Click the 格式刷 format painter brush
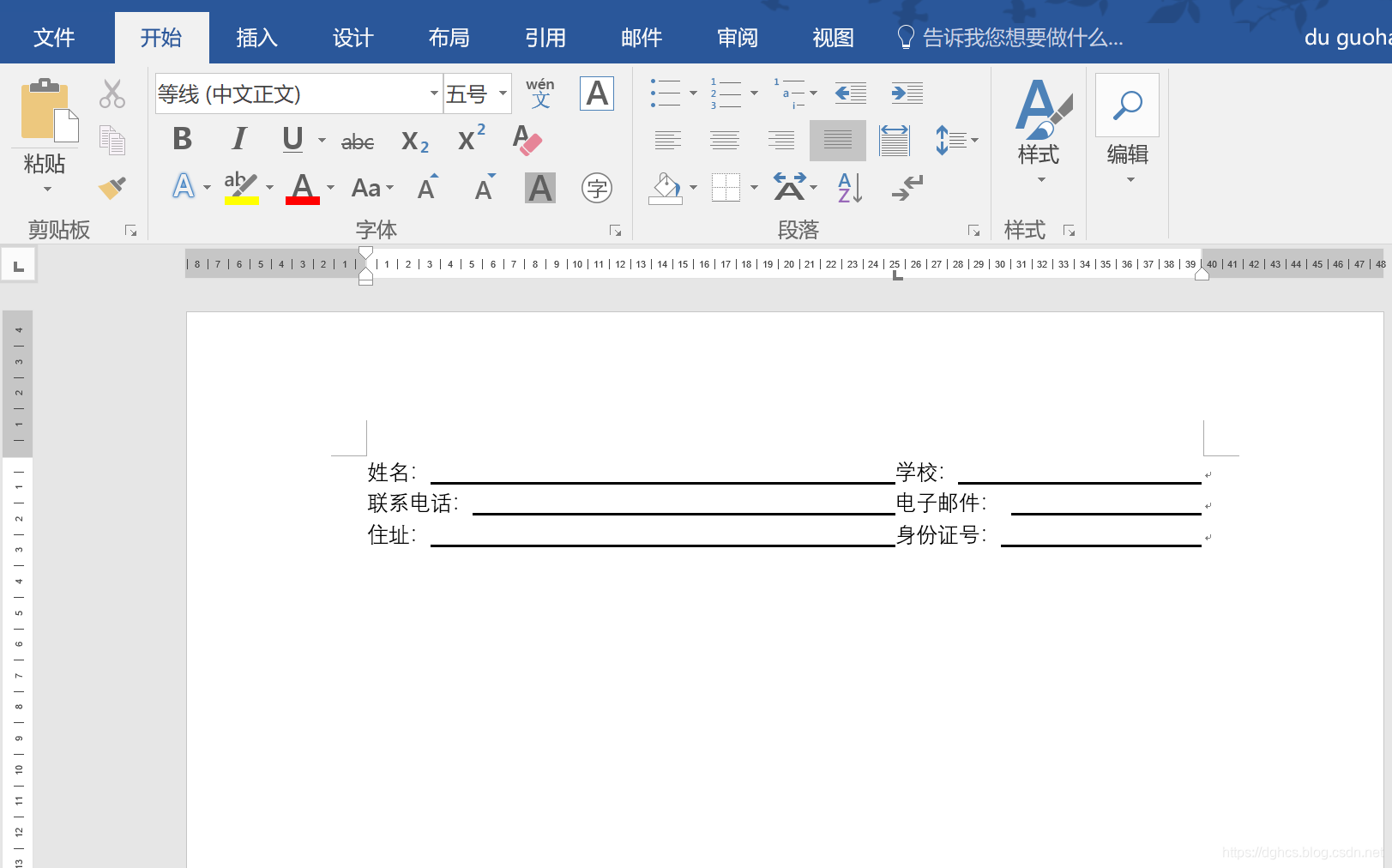 coord(111,187)
